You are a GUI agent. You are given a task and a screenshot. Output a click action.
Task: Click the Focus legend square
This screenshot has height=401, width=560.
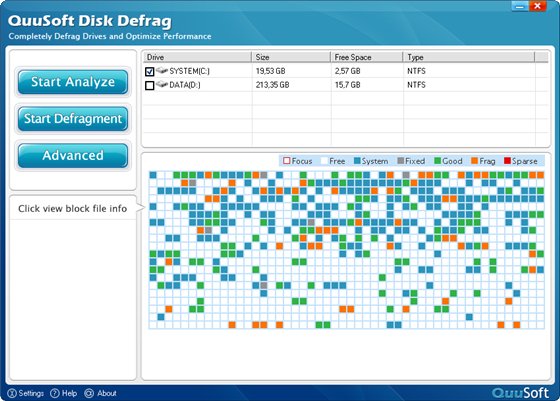pyautogui.click(x=286, y=161)
